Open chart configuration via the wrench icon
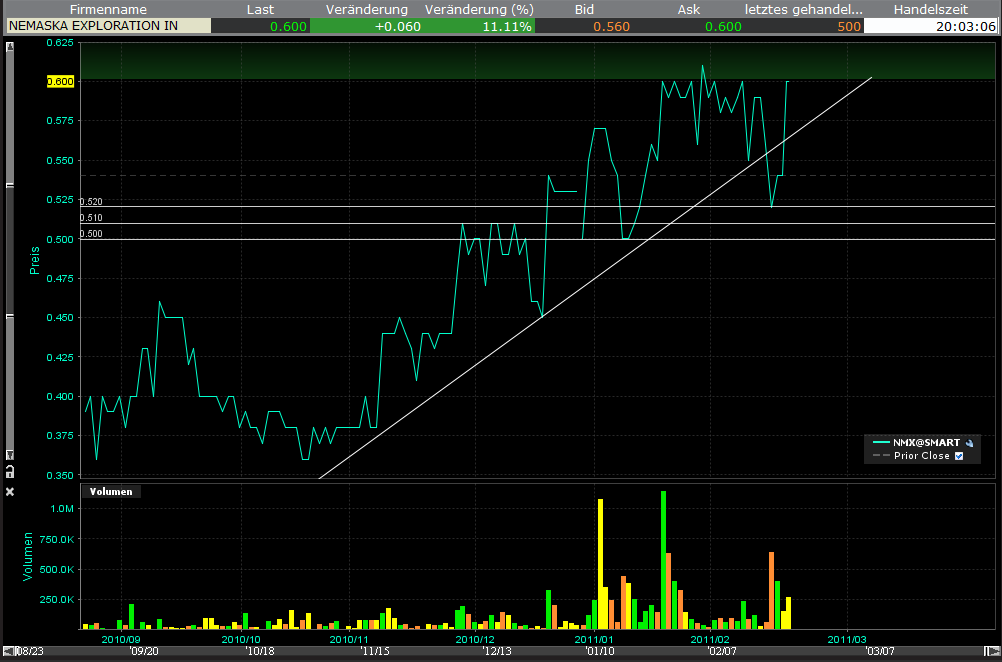Image resolution: width=1002 pixels, height=662 pixels. tap(970, 442)
